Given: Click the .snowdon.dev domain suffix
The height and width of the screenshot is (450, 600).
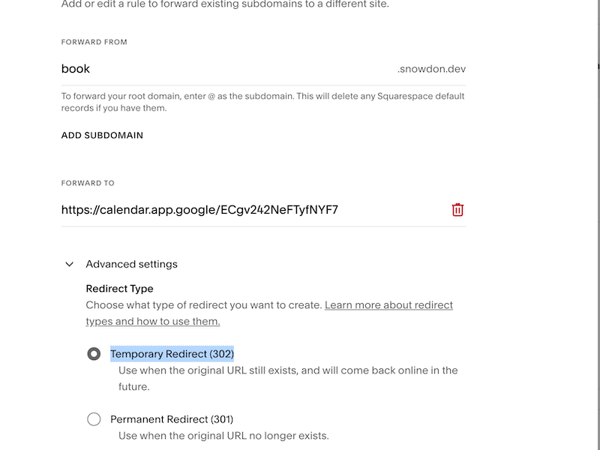Looking at the screenshot, I should [x=431, y=69].
